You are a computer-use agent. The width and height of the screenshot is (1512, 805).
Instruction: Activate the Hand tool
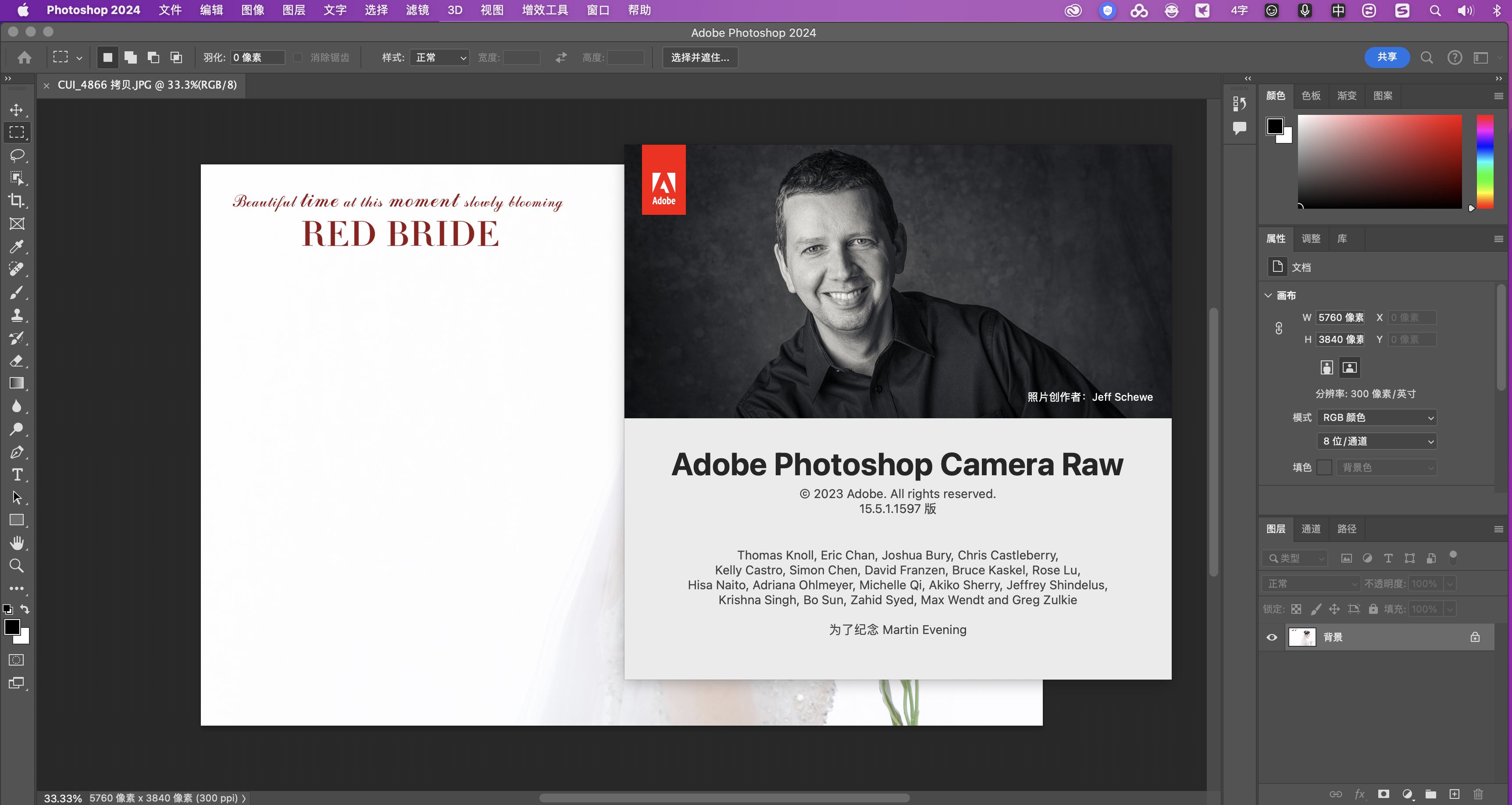[x=16, y=543]
